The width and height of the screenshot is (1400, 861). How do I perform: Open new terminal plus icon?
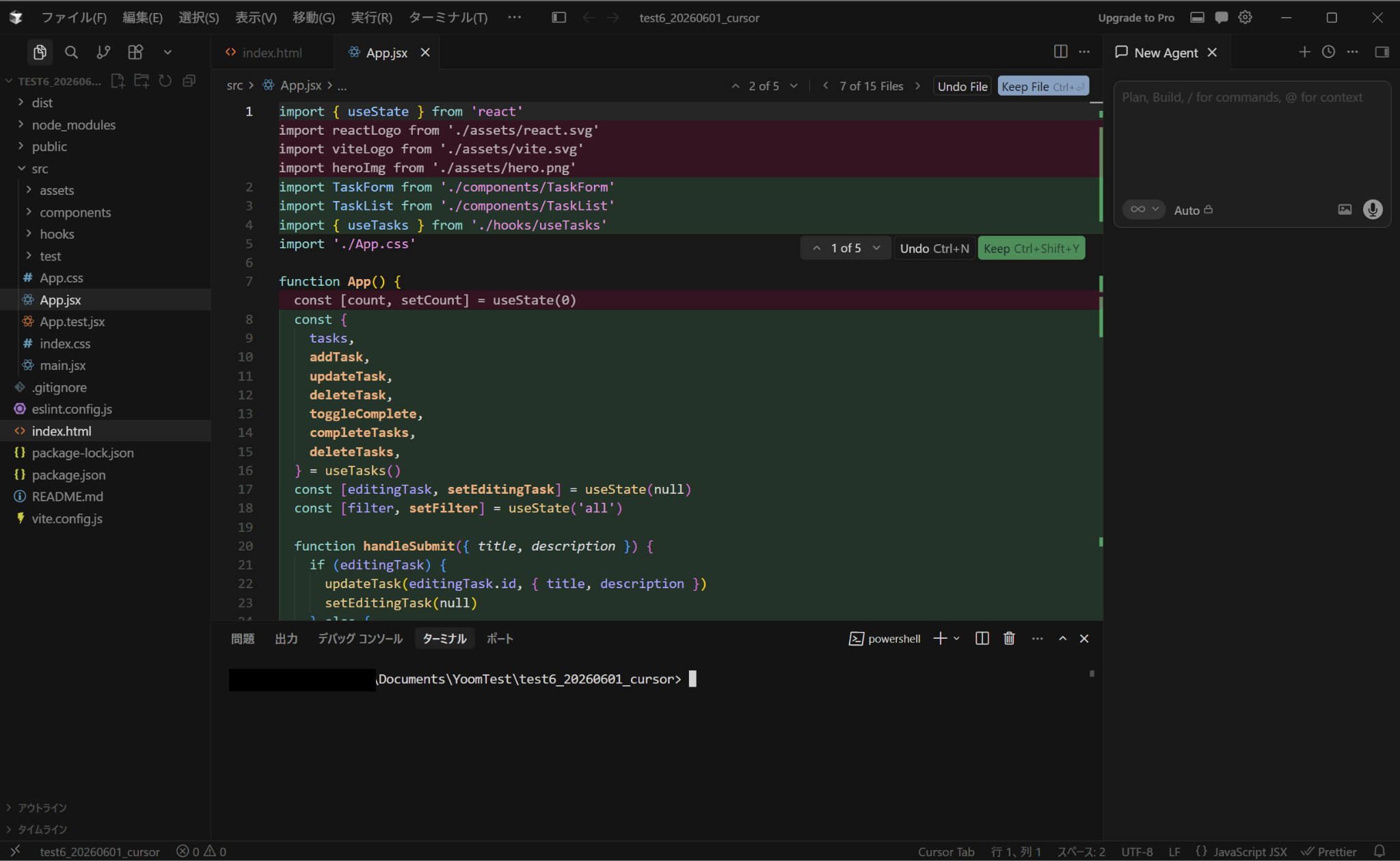click(x=940, y=638)
